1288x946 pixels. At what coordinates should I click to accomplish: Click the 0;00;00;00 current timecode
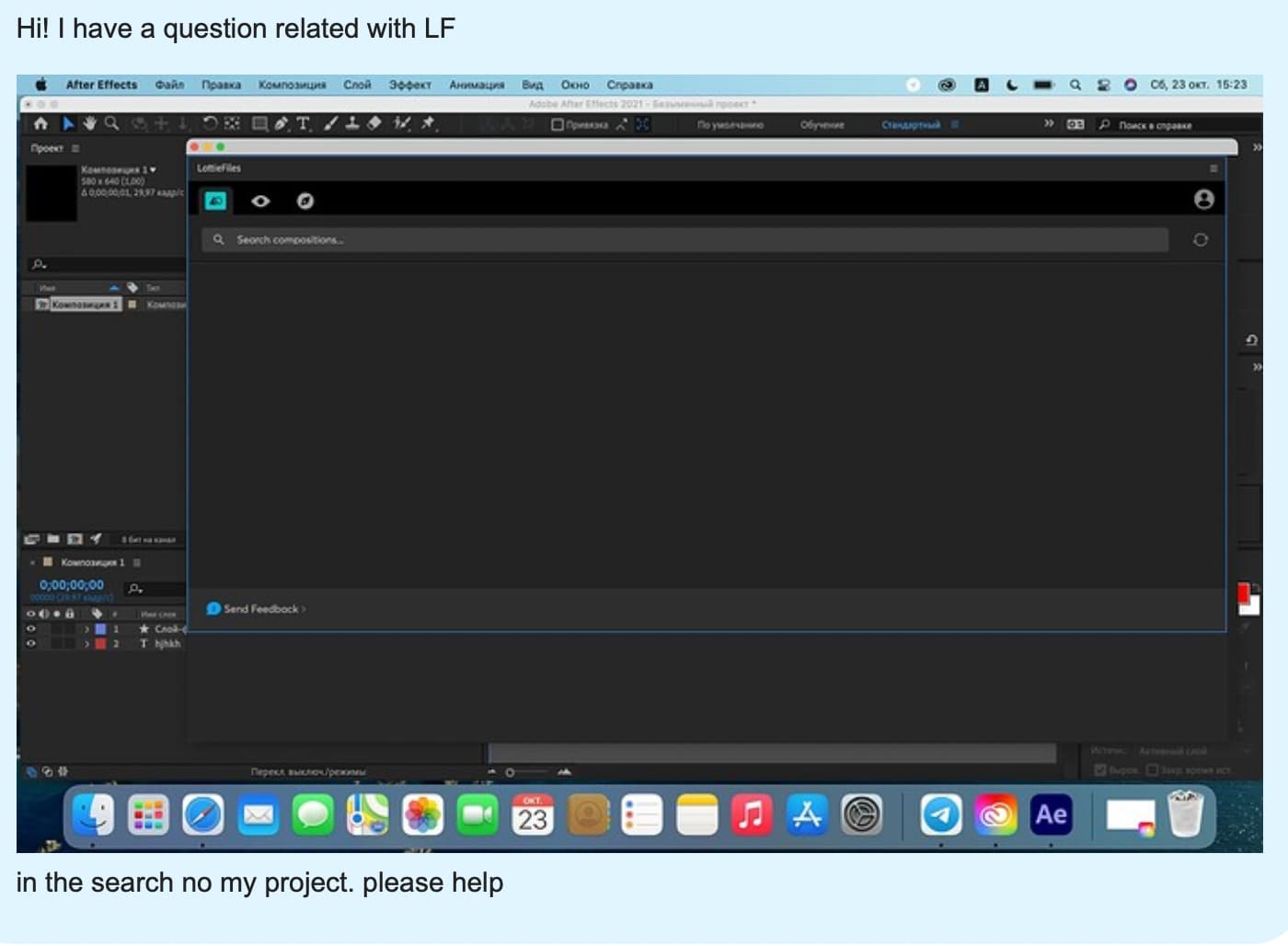point(72,585)
